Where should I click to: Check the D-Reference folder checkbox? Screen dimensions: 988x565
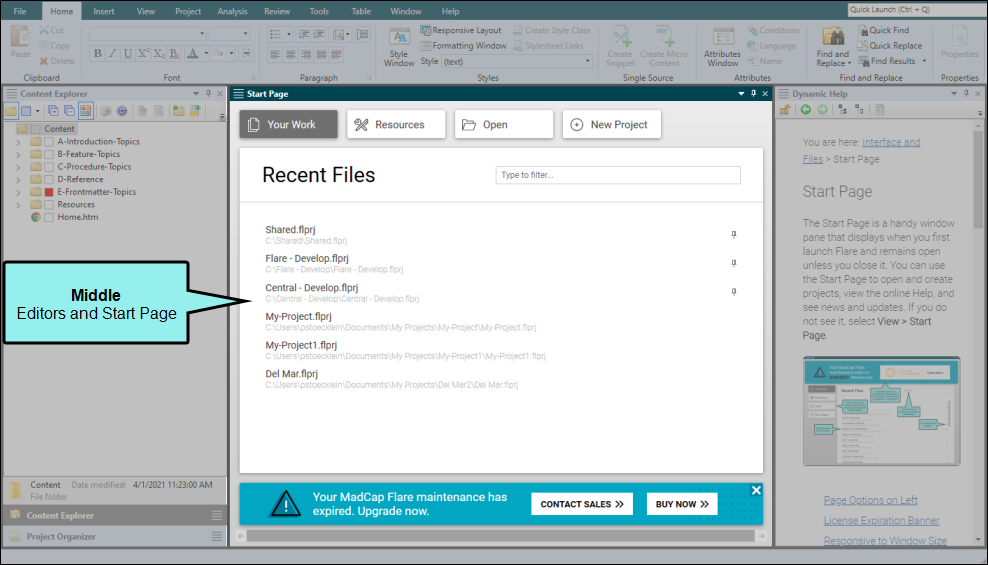point(49,180)
